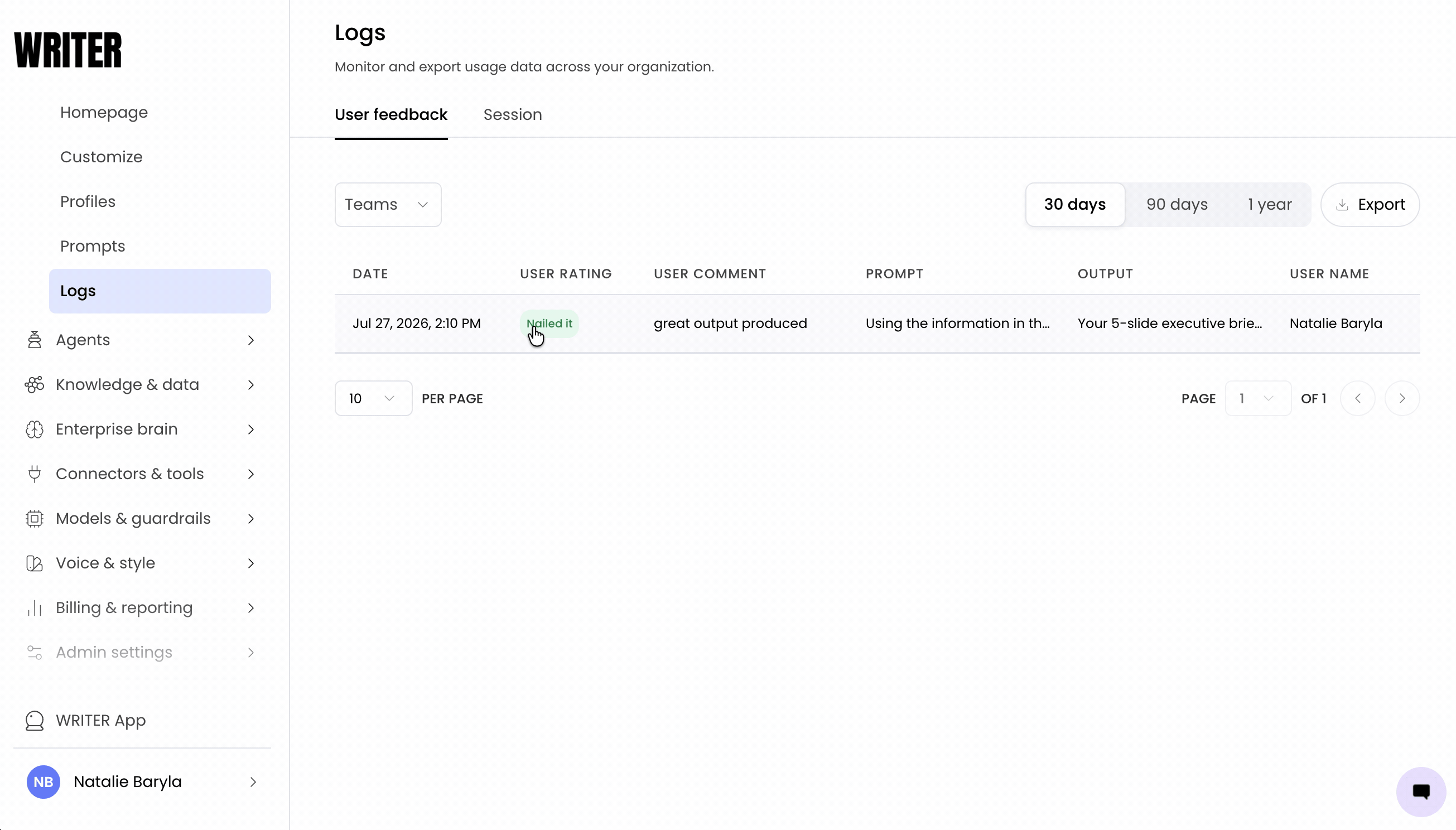The width and height of the screenshot is (1456, 830).
Task: Open the page number dropdown
Action: click(1257, 398)
